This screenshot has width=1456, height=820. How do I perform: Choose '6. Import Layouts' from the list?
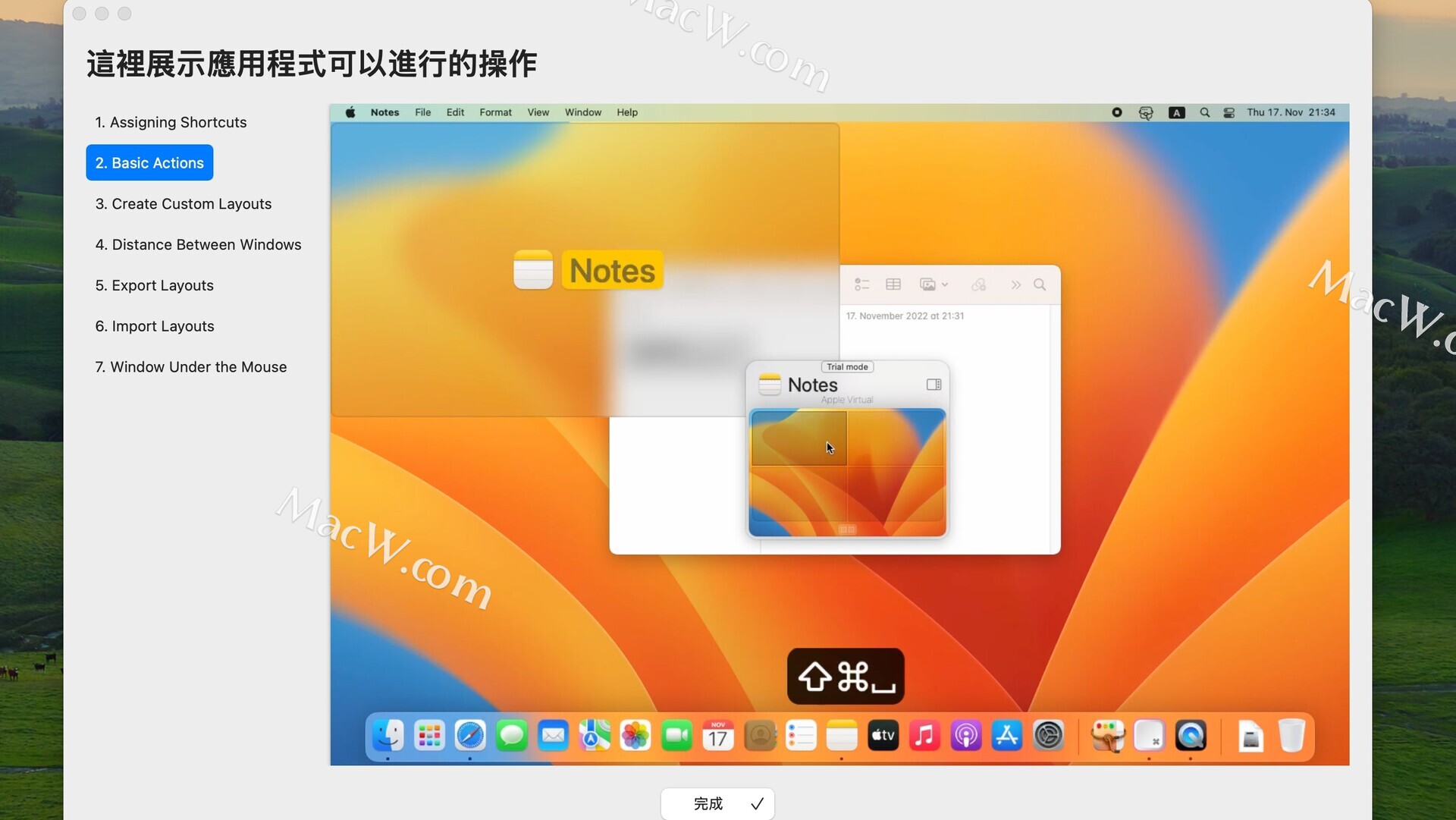(155, 325)
